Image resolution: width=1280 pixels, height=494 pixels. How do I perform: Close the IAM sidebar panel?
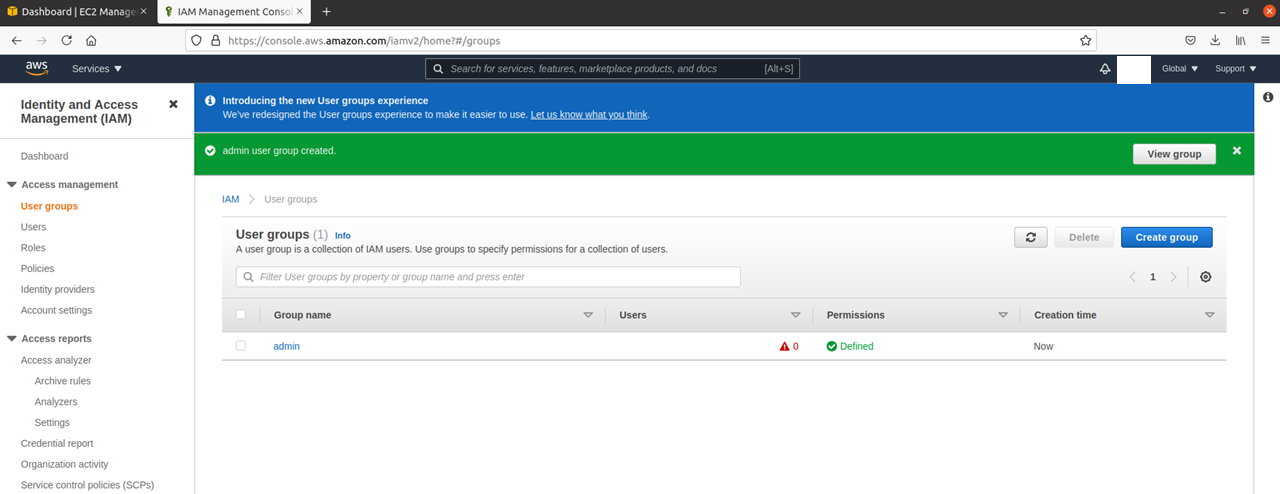click(x=173, y=104)
